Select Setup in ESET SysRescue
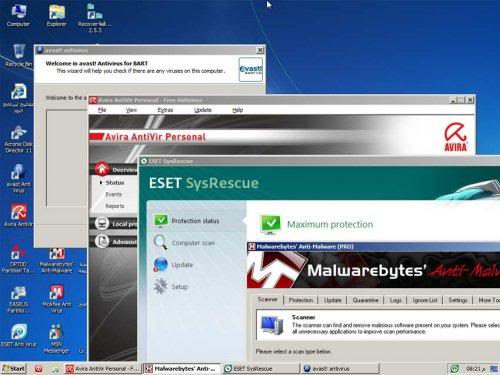The width and height of the screenshot is (500, 375). point(180,287)
